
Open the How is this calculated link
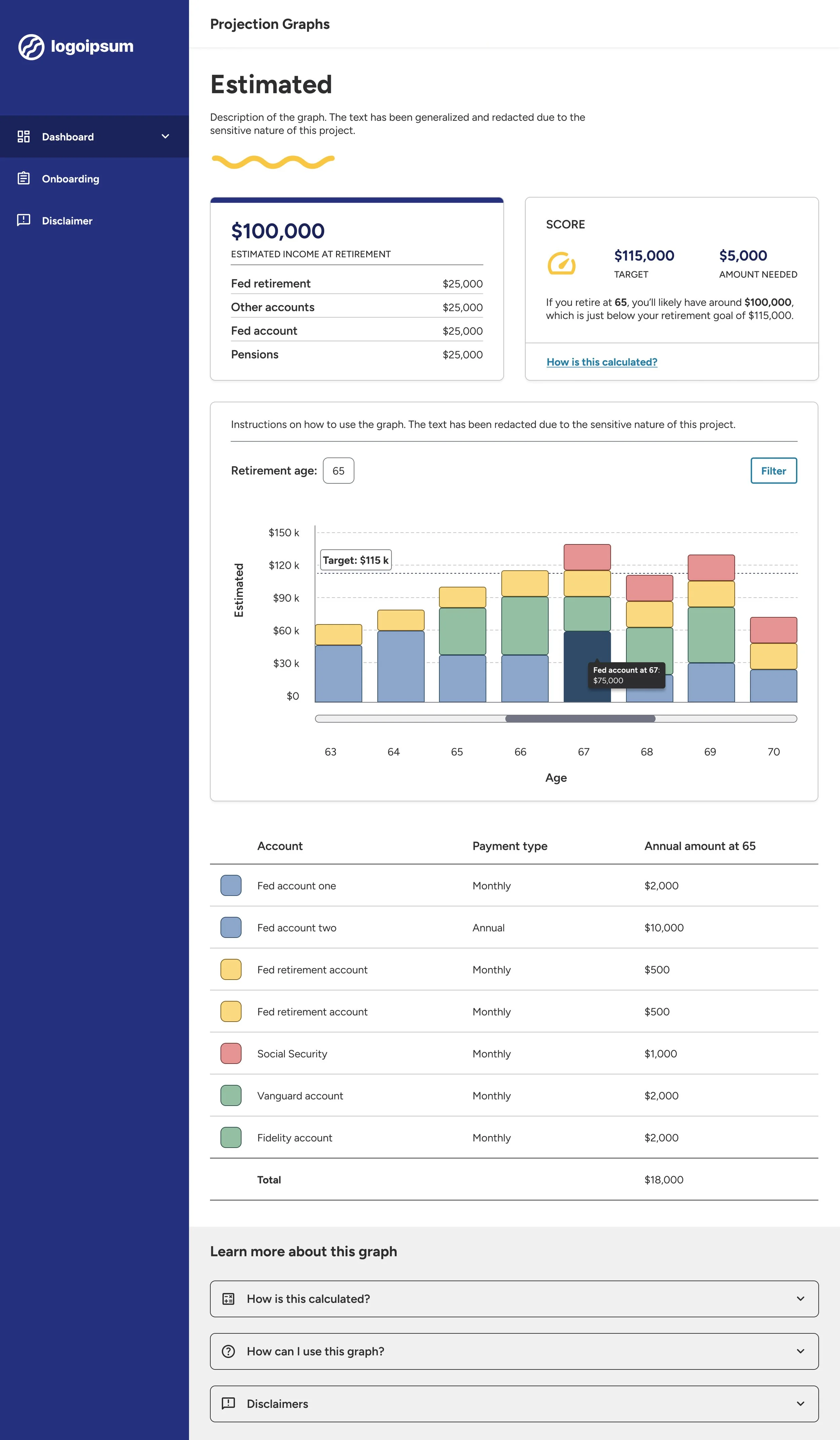(602, 362)
